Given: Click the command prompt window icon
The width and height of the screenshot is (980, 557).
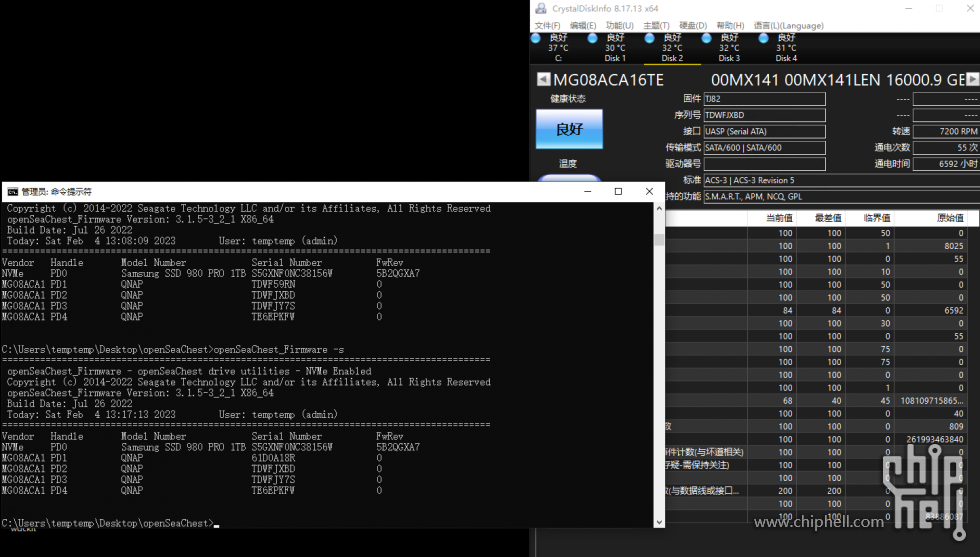Looking at the screenshot, I should click(12, 191).
